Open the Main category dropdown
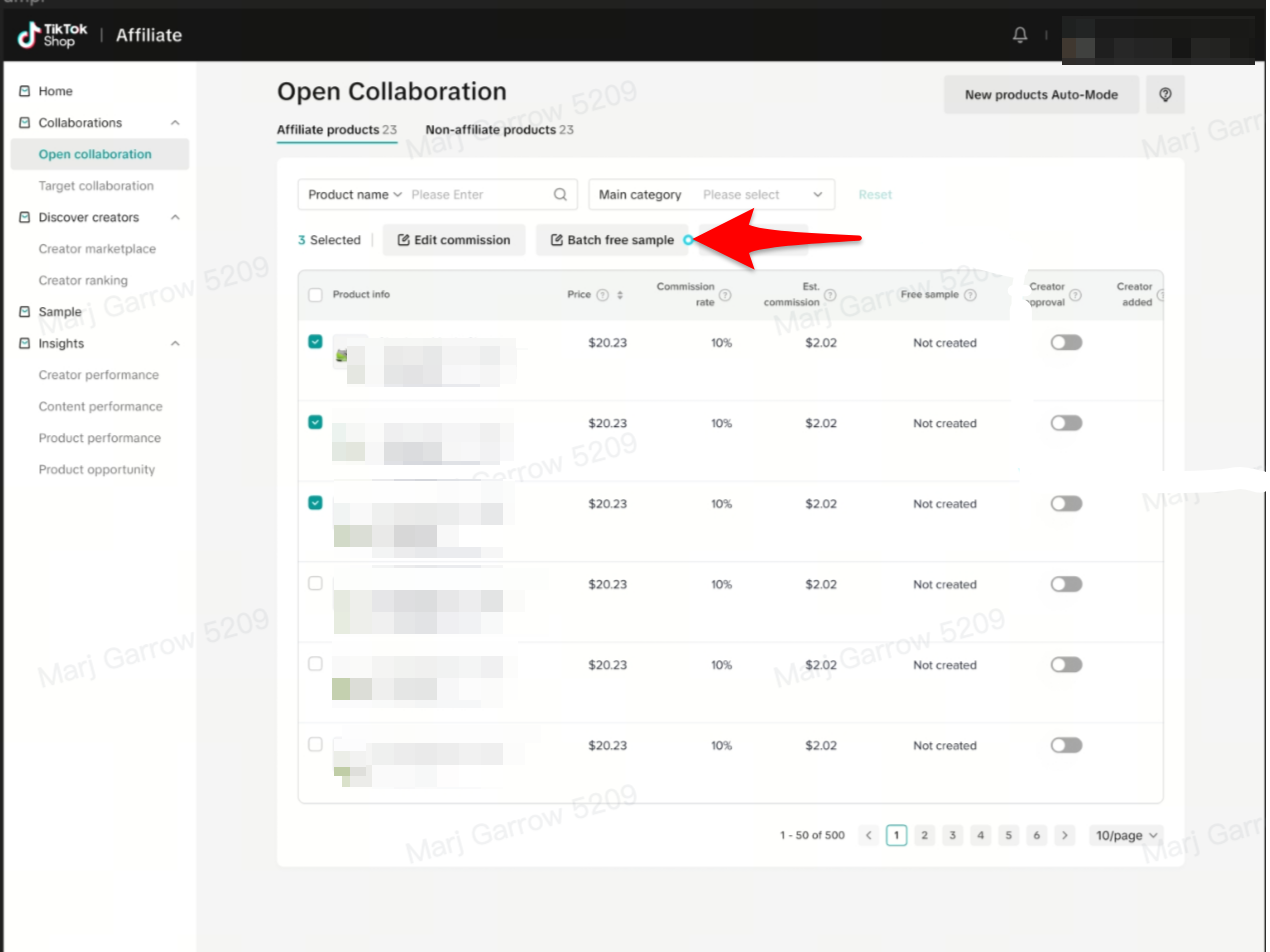Screen dimensions: 1270x952 pyautogui.click(x=712, y=195)
